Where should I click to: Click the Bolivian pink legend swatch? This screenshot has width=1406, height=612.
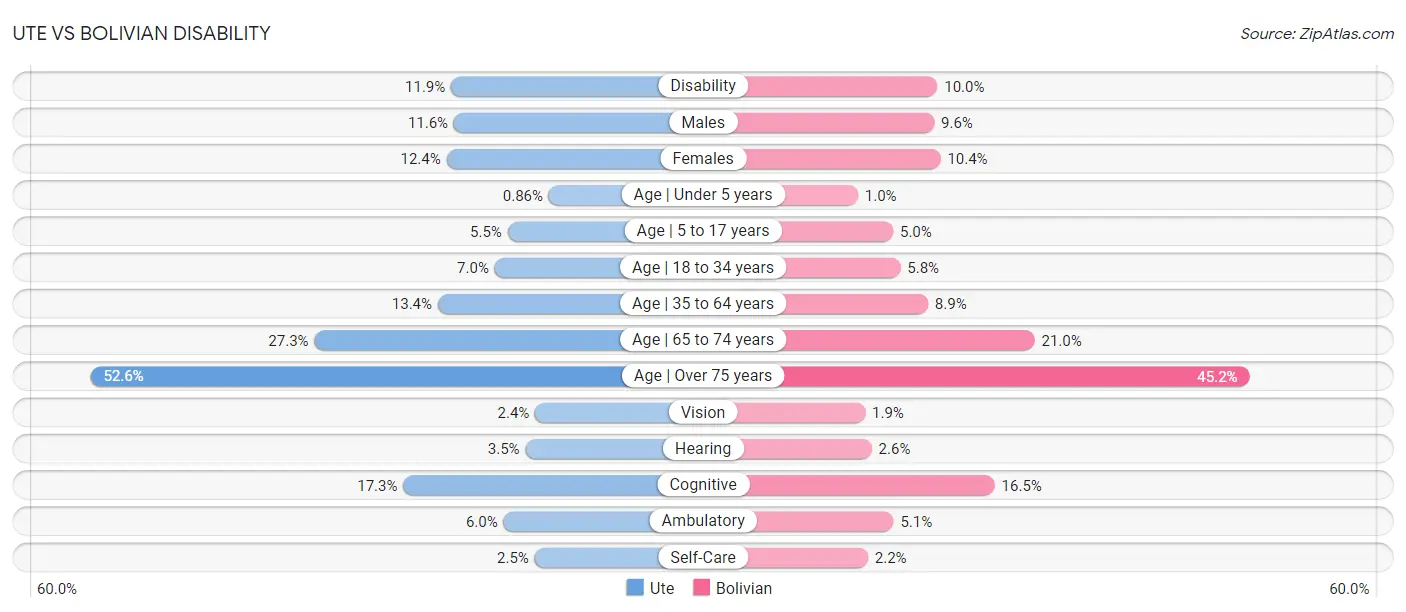(701, 588)
